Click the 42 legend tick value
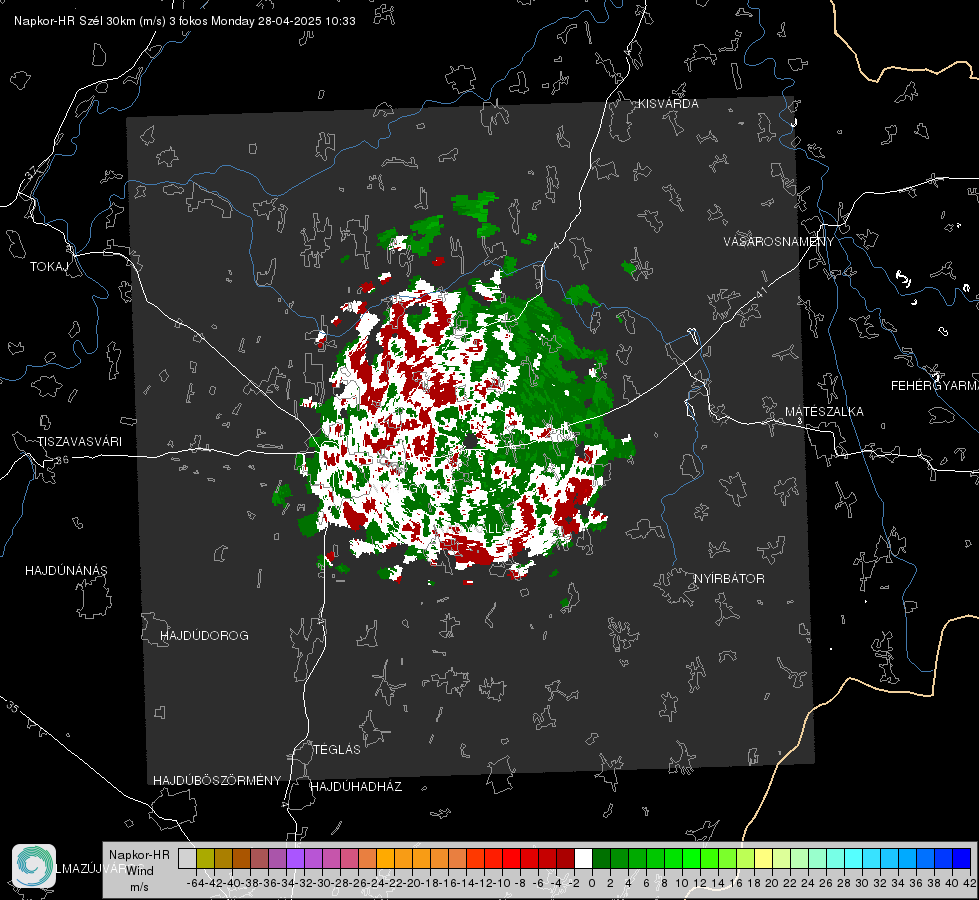Viewport: 979px width, 900px height. [x=970, y=883]
